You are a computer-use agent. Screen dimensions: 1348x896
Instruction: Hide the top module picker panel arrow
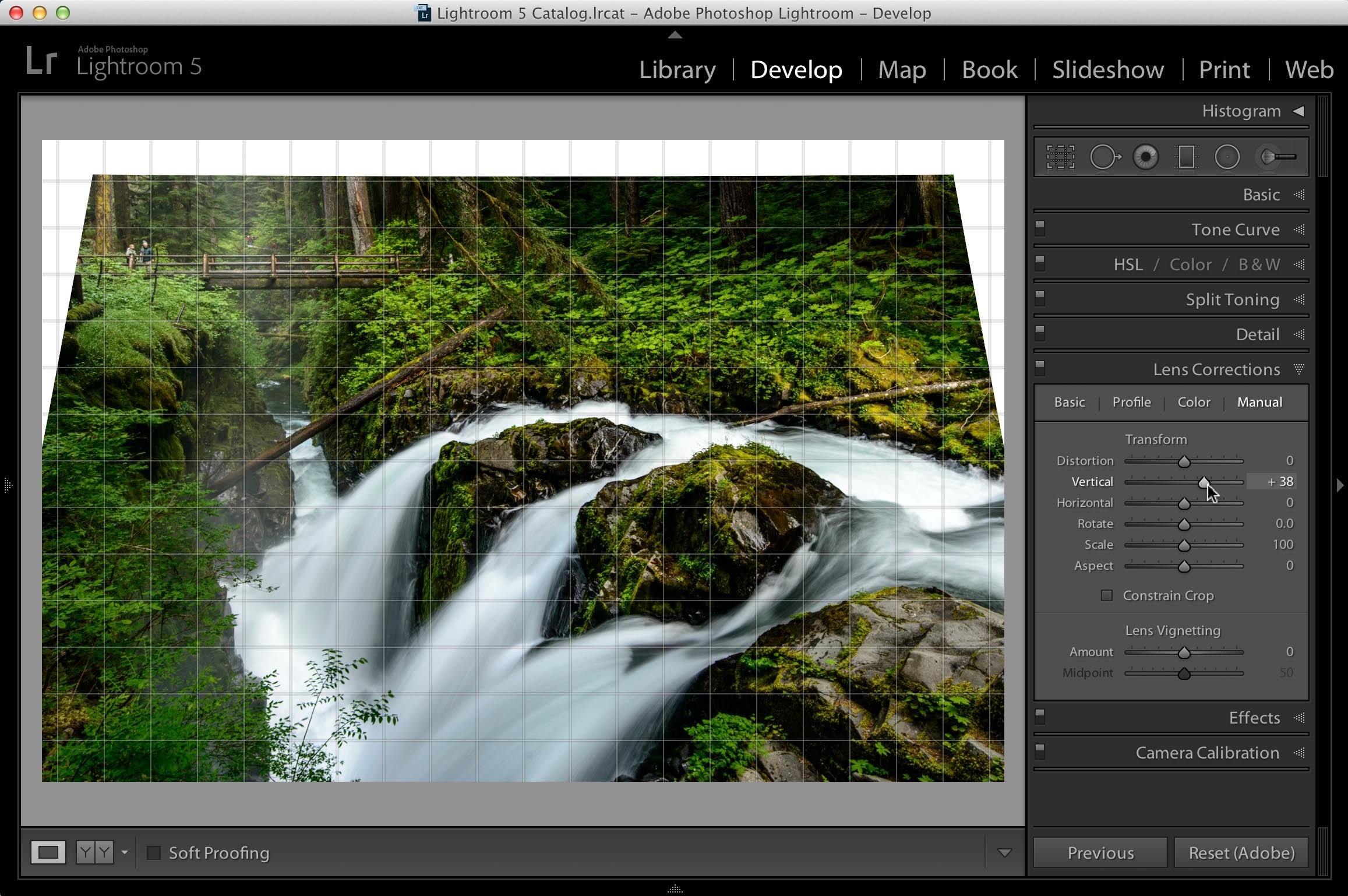675,35
